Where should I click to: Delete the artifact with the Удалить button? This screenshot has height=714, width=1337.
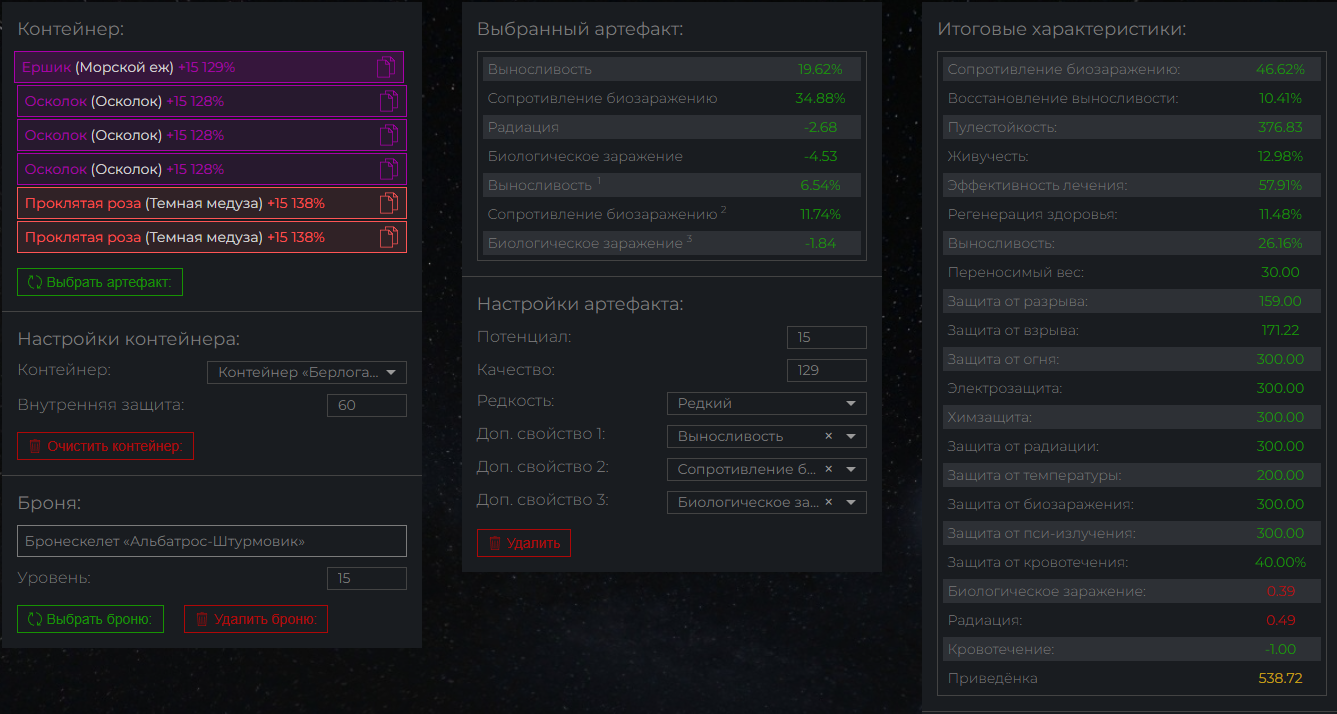point(524,543)
